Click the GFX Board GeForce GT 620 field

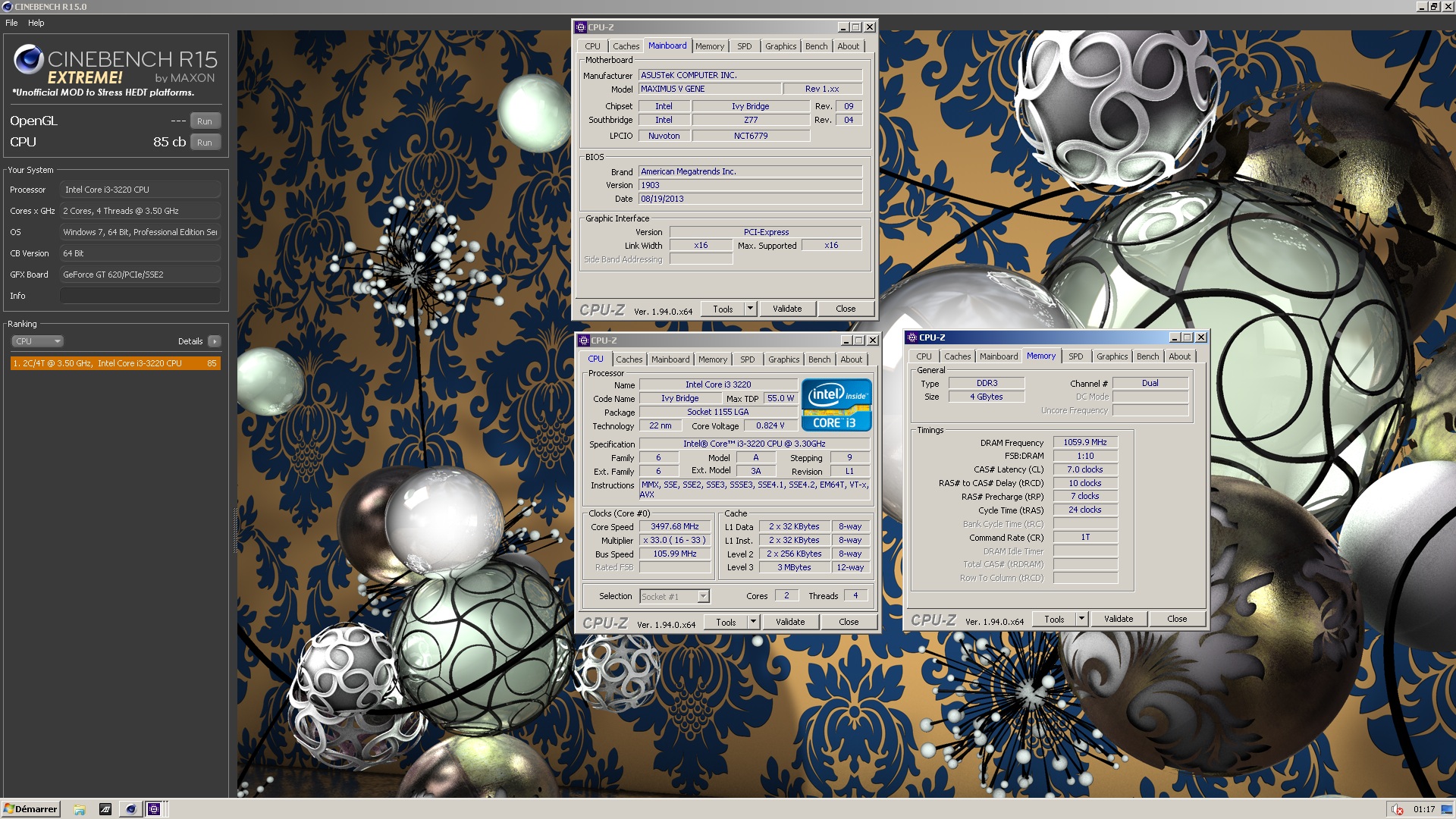(140, 275)
